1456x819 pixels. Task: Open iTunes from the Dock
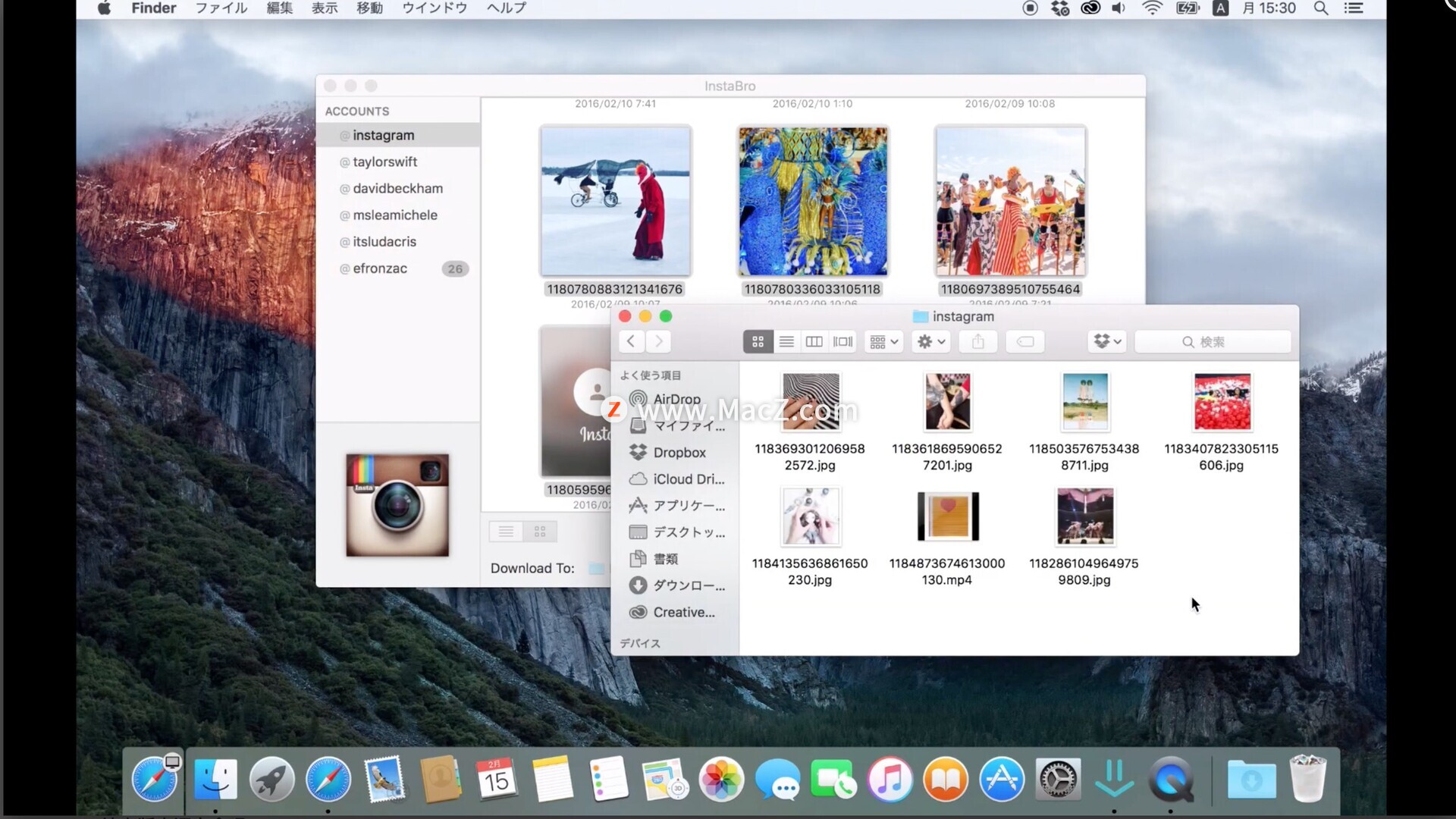[890, 779]
